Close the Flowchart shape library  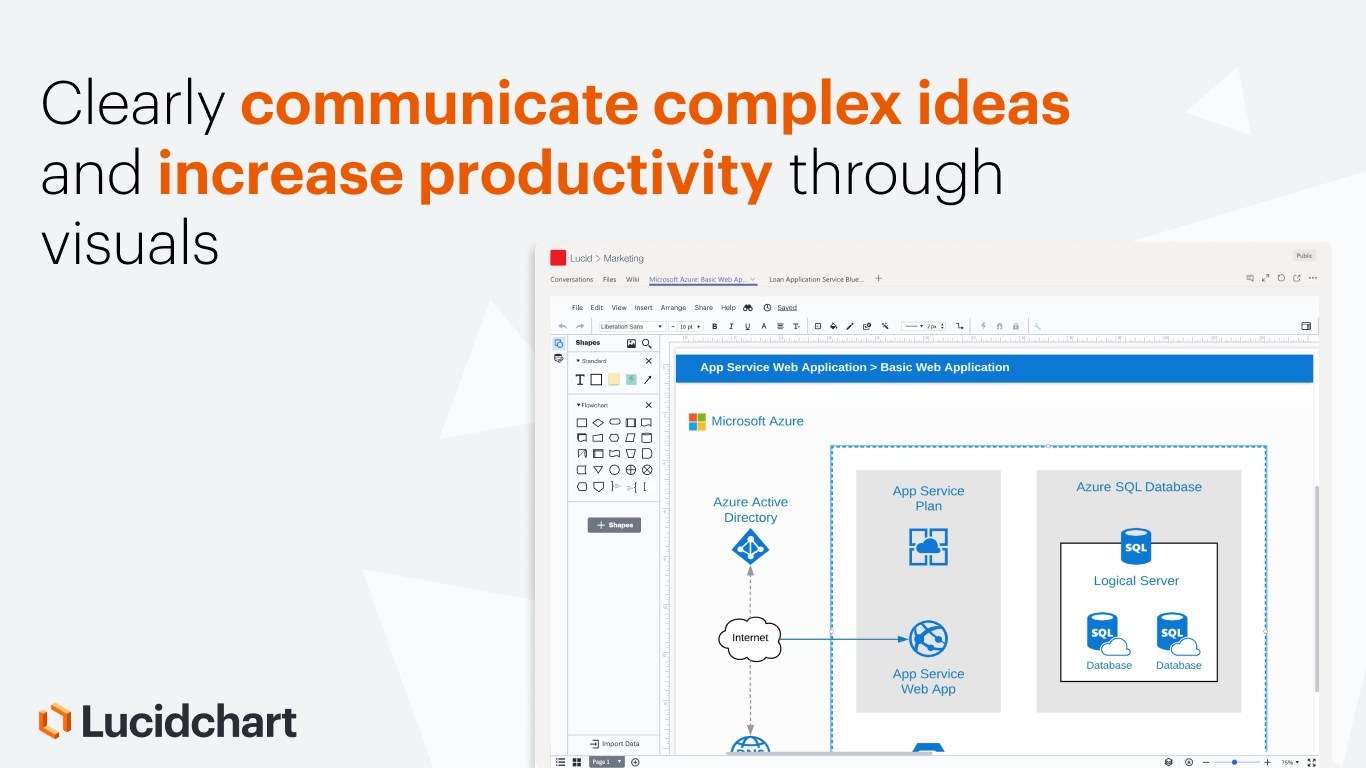tap(648, 405)
